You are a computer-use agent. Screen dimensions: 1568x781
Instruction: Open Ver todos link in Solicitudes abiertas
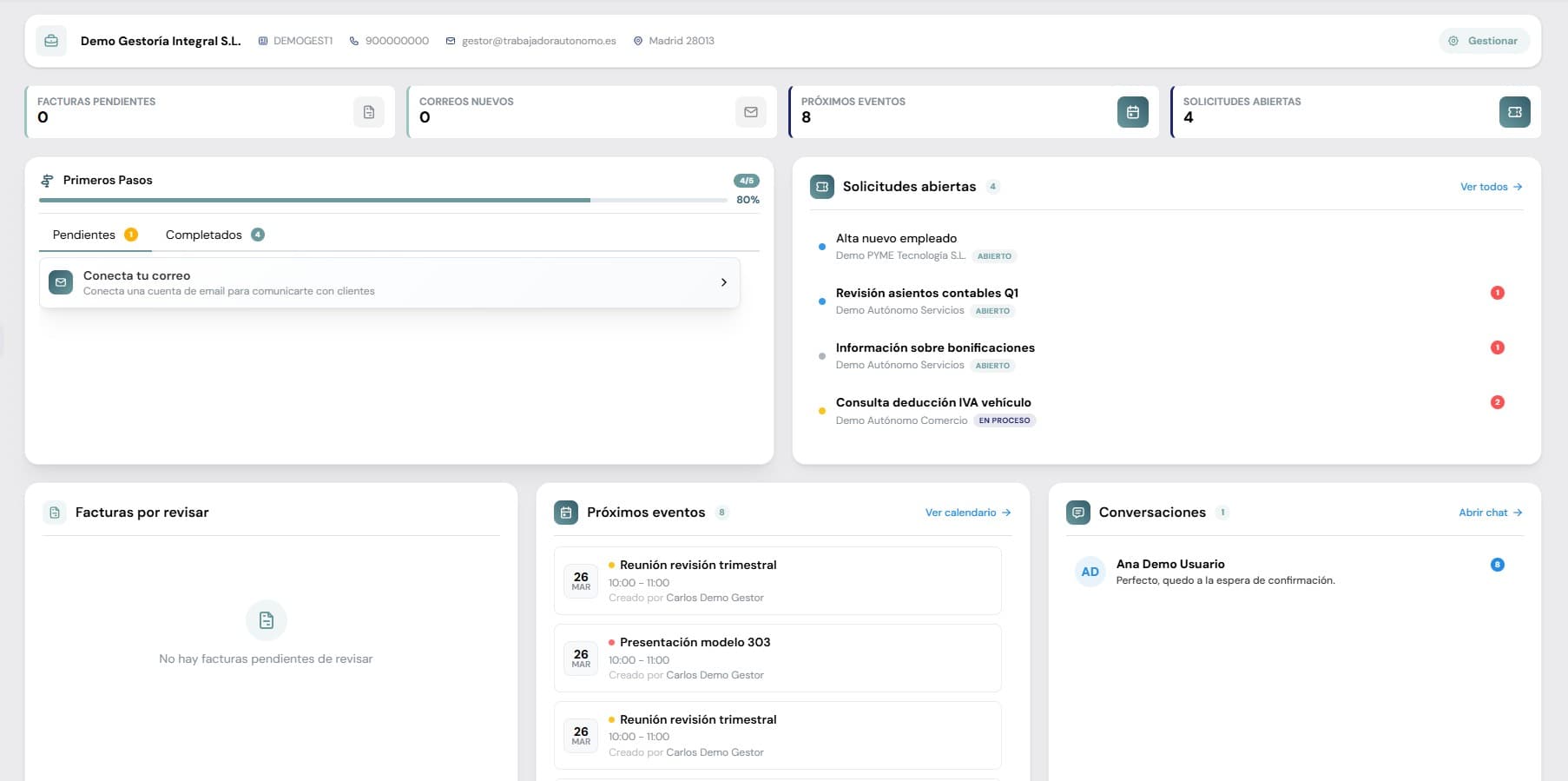[1492, 187]
